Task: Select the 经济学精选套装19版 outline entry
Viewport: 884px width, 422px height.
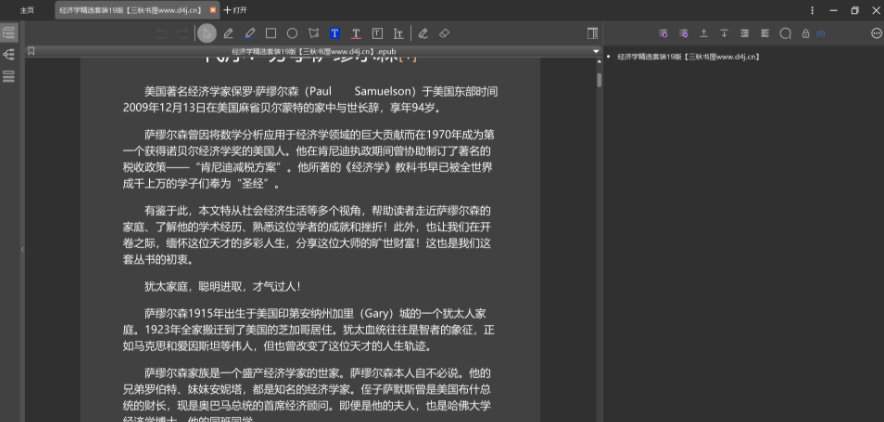Action: [688, 57]
